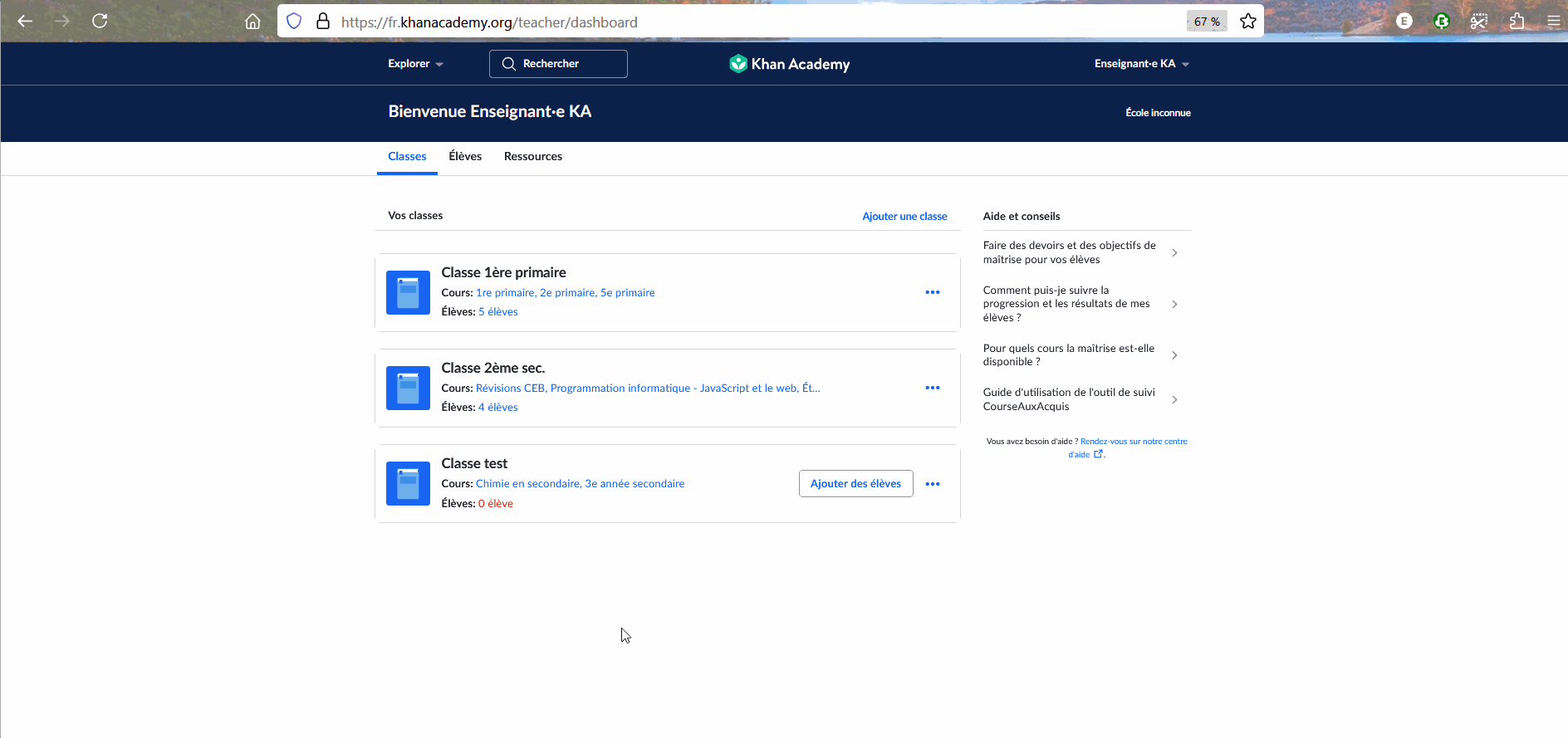The width and height of the screenshot is (1568, 738).
Task: Expand chevron beside Pour quels cours article
Action: point(1174,355)
